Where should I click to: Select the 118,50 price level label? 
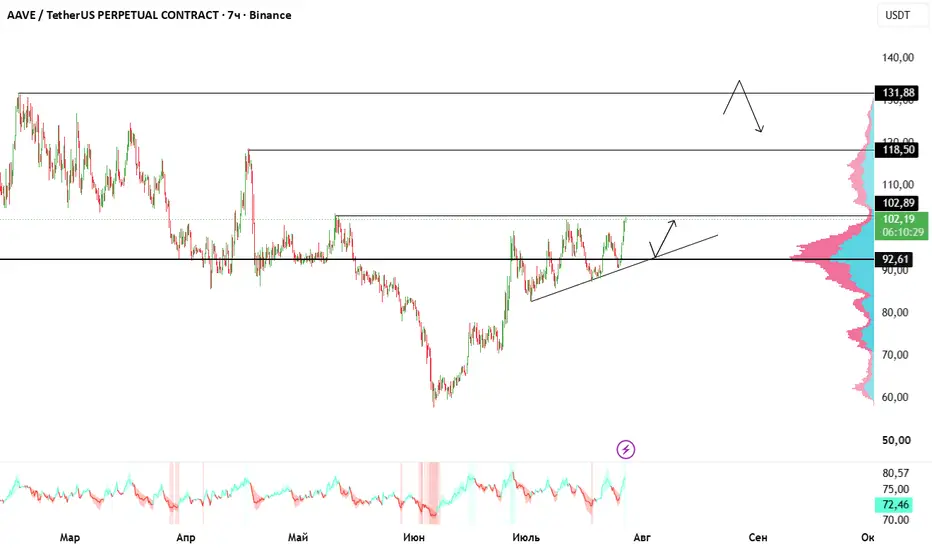897,149
